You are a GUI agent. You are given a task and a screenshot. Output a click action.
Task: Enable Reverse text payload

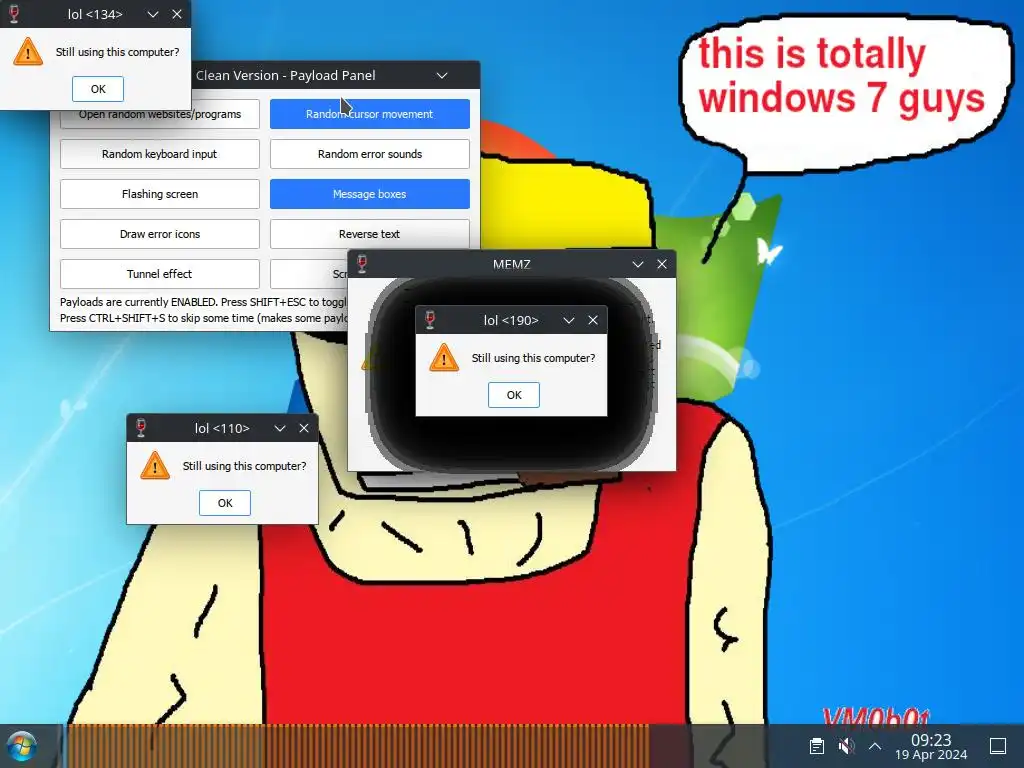(370, 234)
